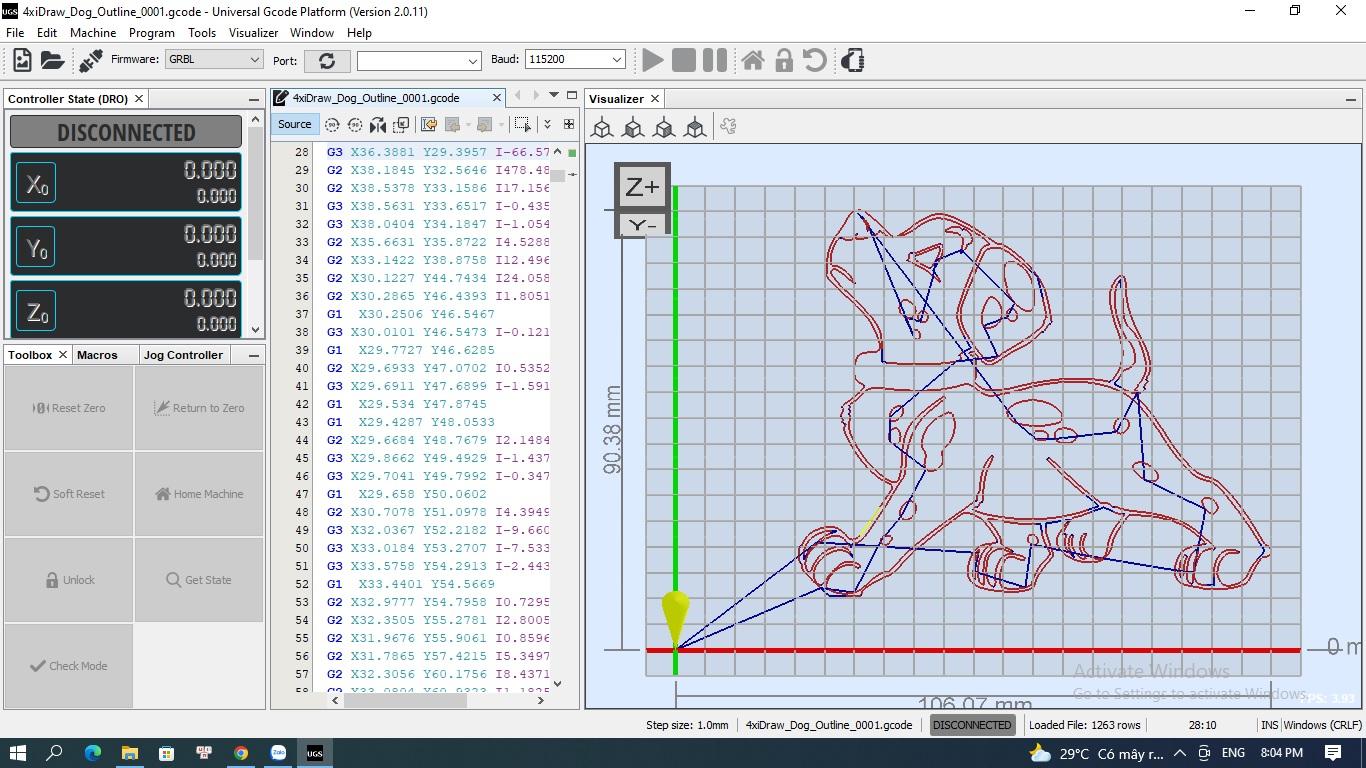This screenshot has height=768, width=1366.
Task: Select first cube view preset in Visualizer
Action: 602,127
